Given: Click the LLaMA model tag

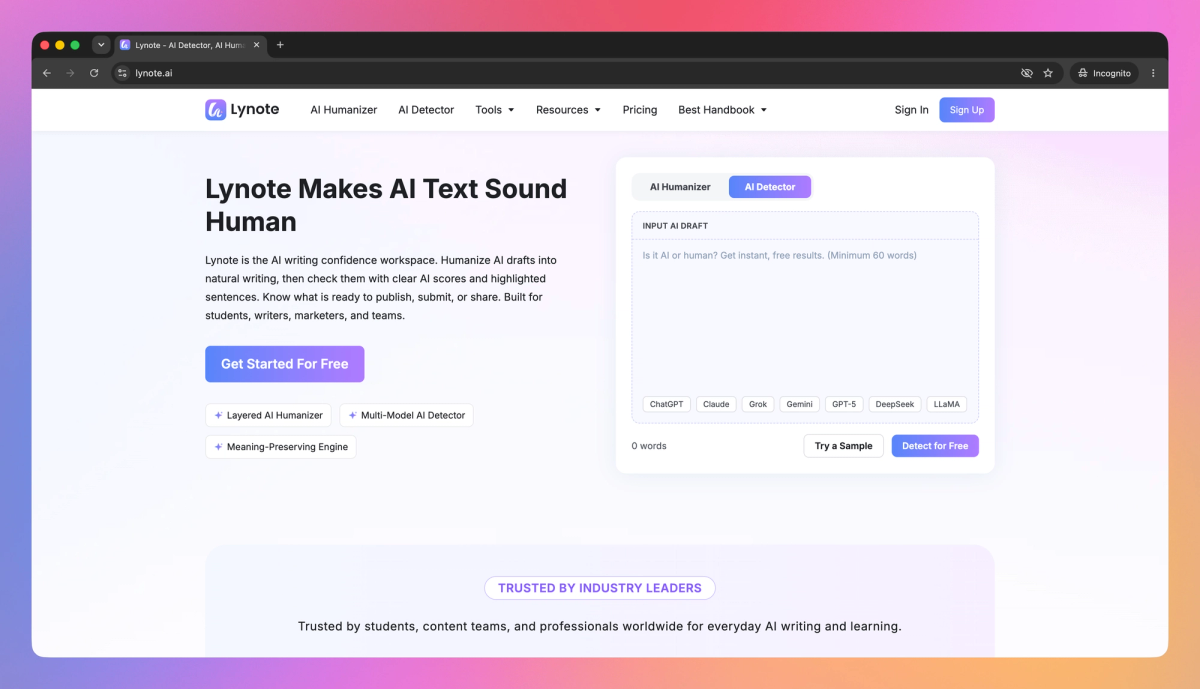Looking at the screenshot, I should [x=946, y=404].
